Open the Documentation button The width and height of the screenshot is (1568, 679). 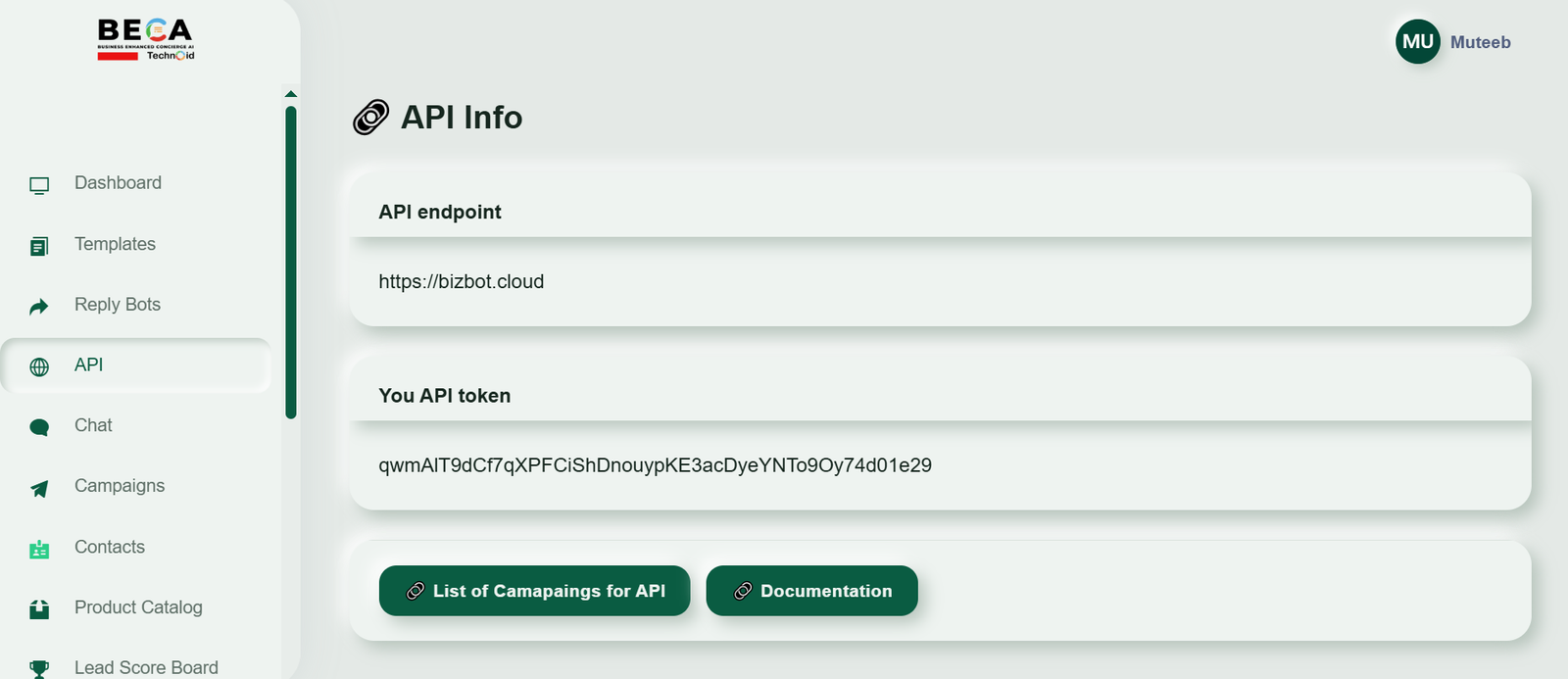[x=811, y=591]
